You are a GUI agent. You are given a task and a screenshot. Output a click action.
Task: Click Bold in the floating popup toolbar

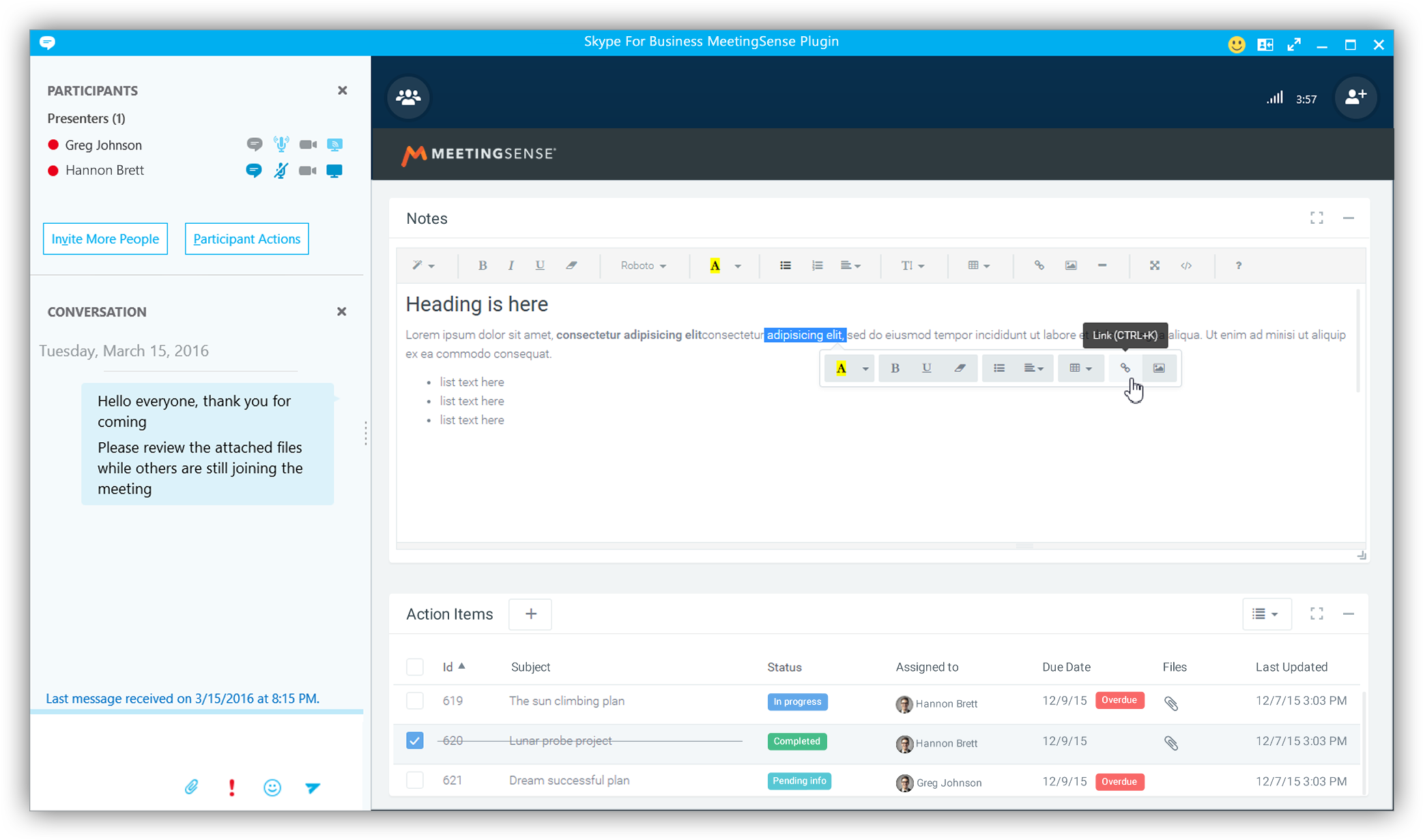(895, 368)
